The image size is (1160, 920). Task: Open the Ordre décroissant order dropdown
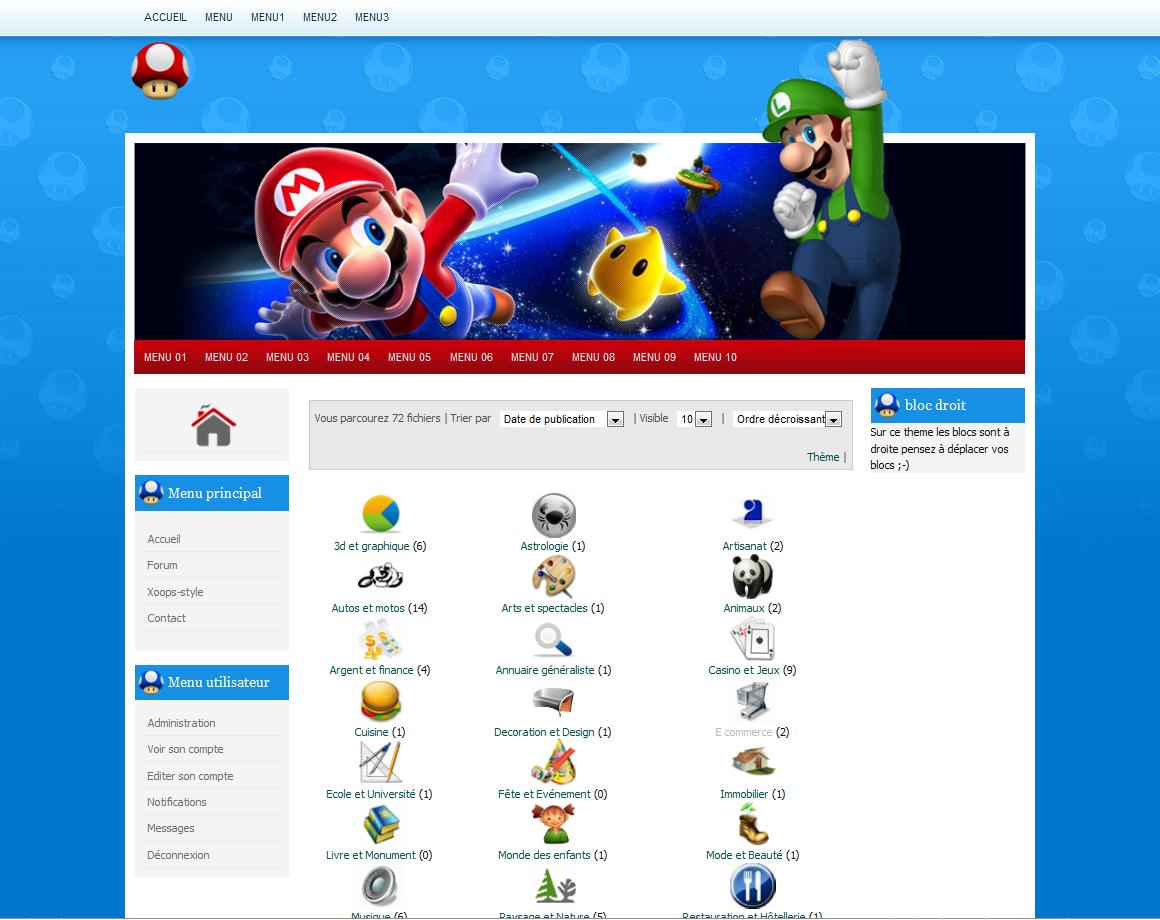coord(788,419)
